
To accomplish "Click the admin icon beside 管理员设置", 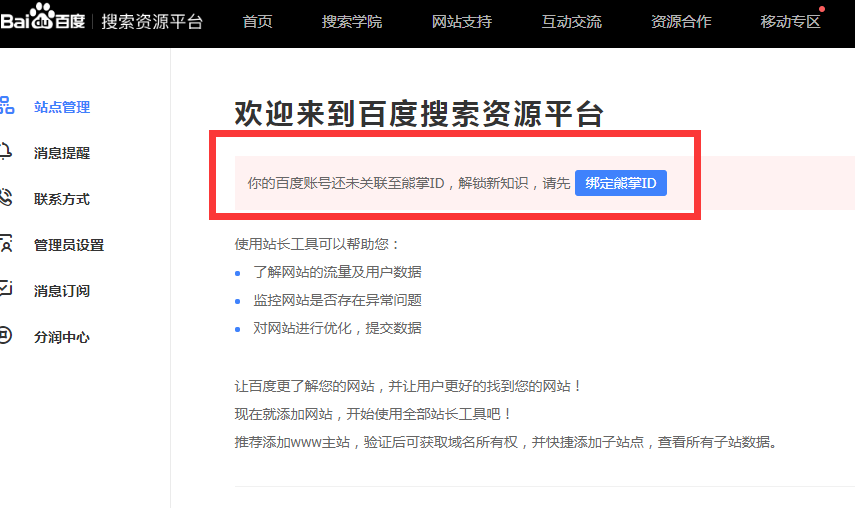I will coord(5,244).
